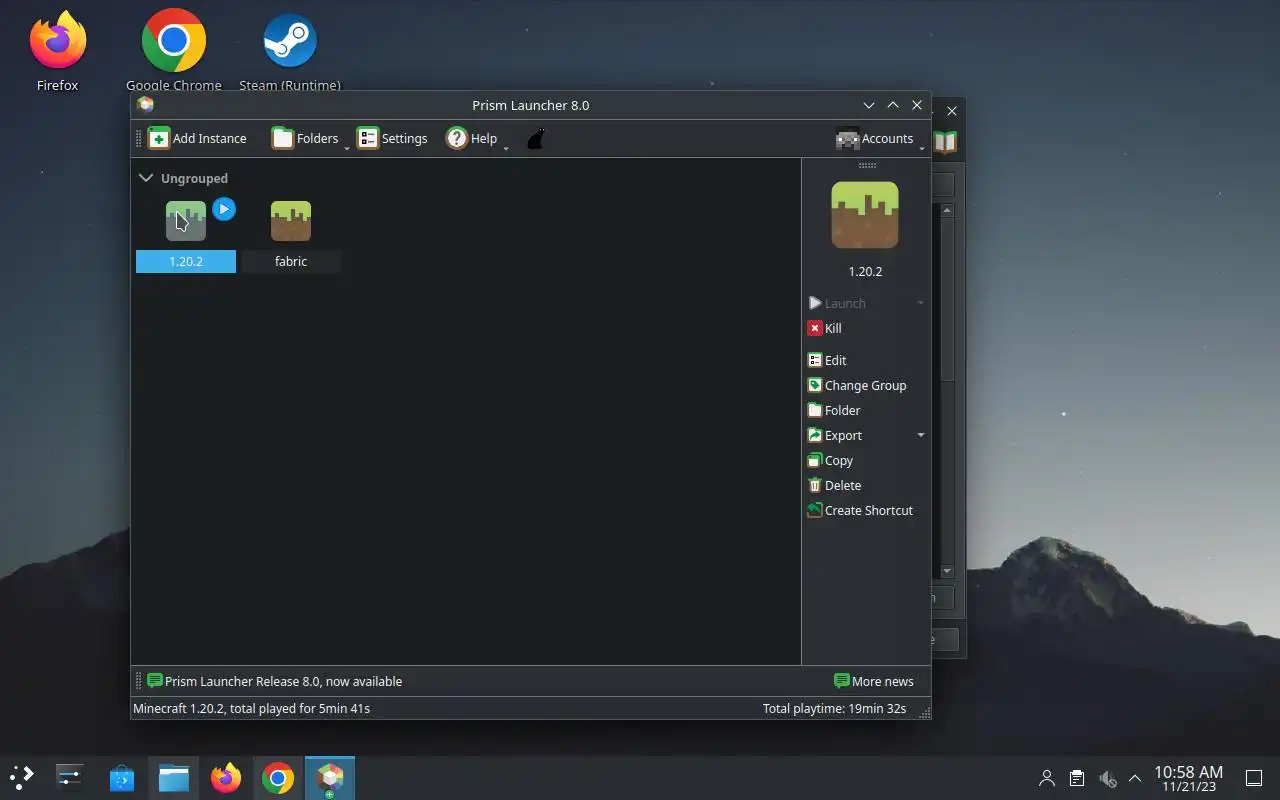Click the Prism Launcher title bar icon
This screenshot has height=800, width=1280.
click(x=146, y=105)
